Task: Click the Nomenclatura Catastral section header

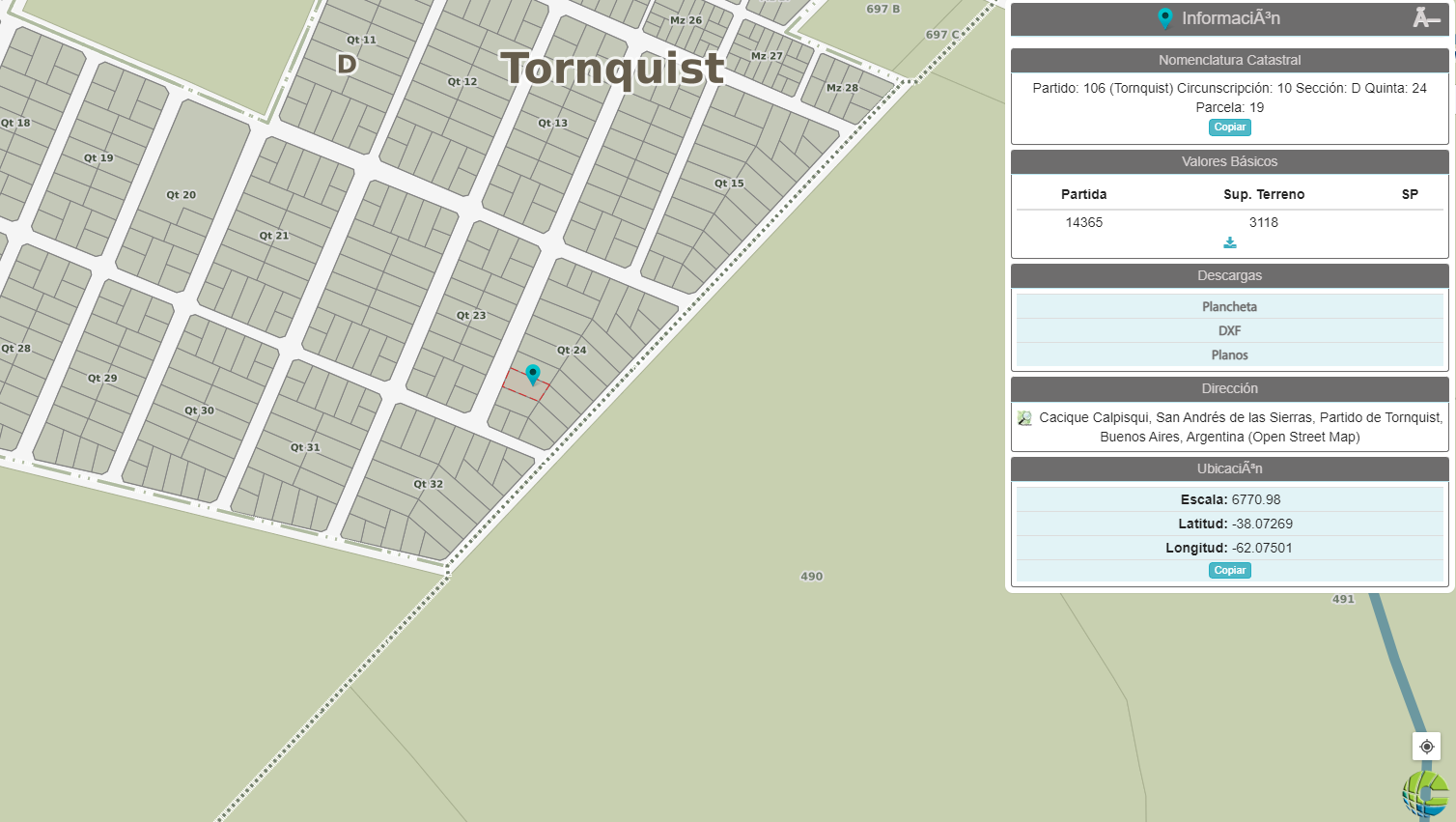Action: [1229, 60]
